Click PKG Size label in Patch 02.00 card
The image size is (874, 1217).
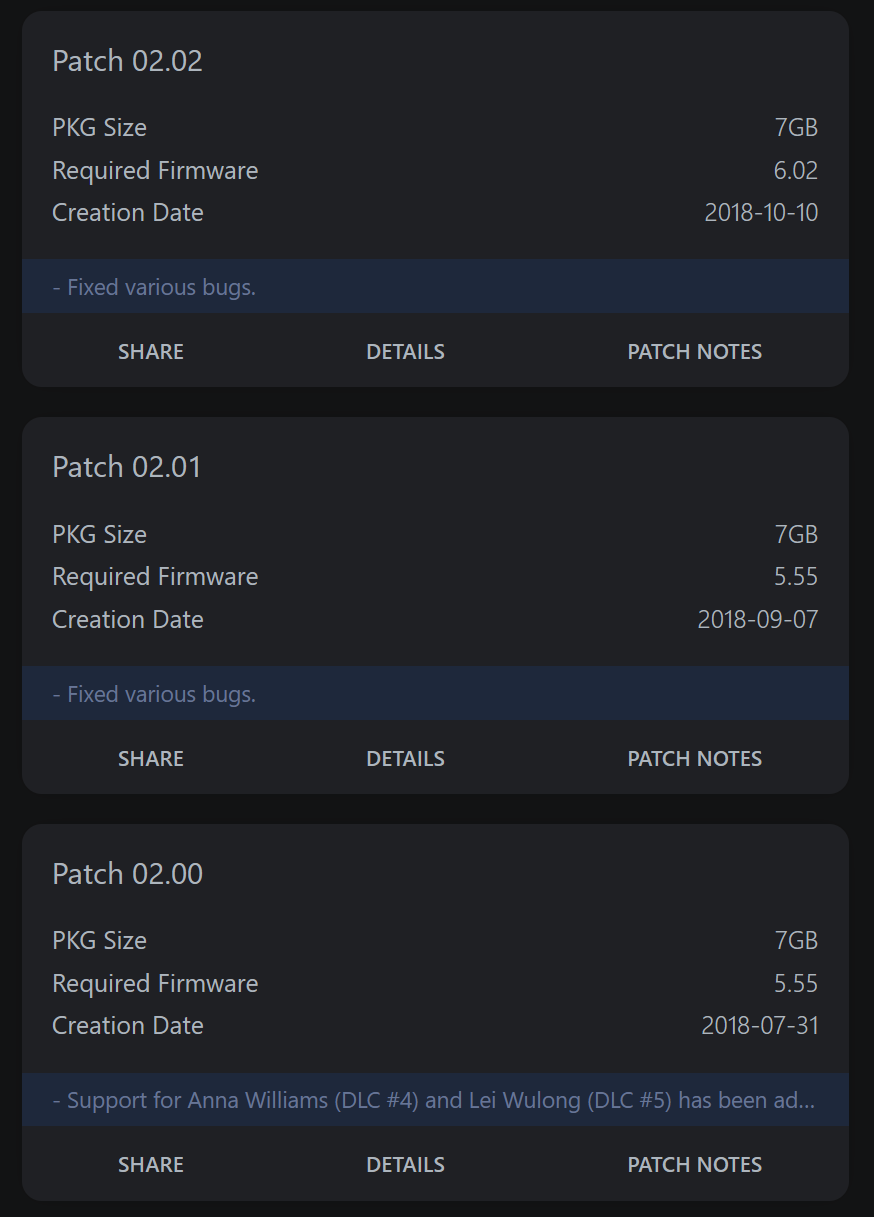tap(99, 941)
